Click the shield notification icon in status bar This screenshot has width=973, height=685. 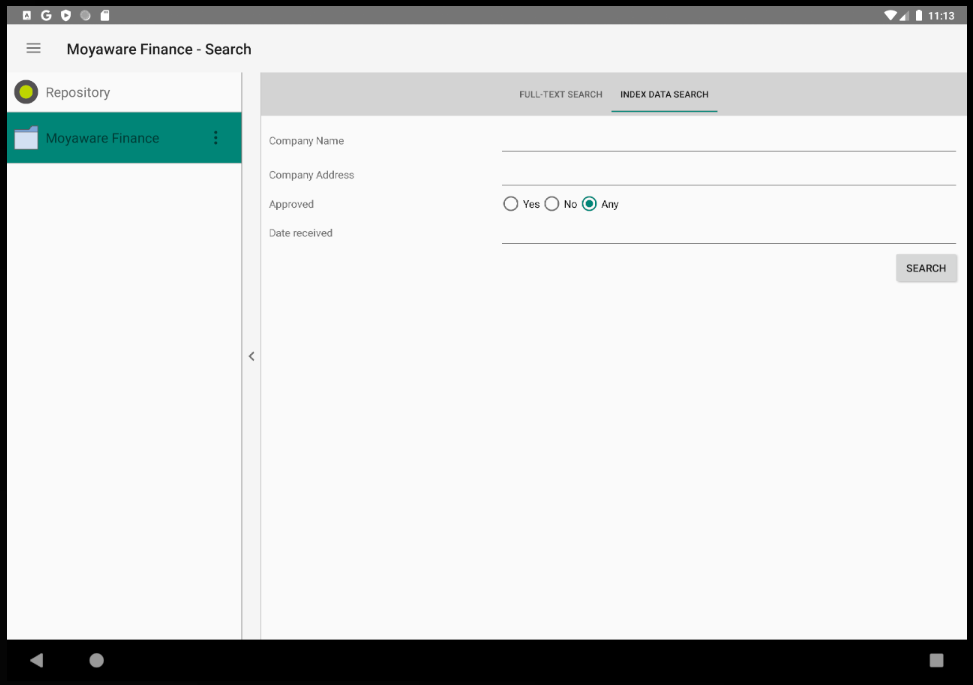[65, 14]
